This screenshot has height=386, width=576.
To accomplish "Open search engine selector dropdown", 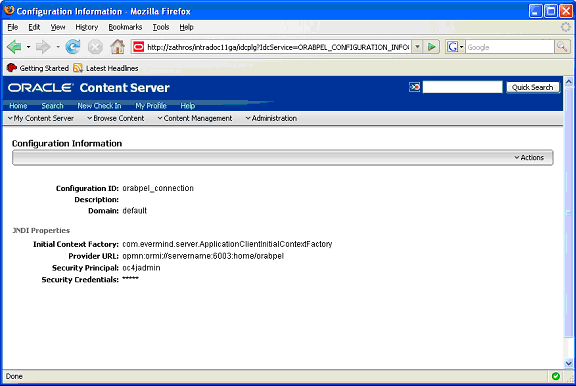I will pyautogui.click(x=461, y=47).
